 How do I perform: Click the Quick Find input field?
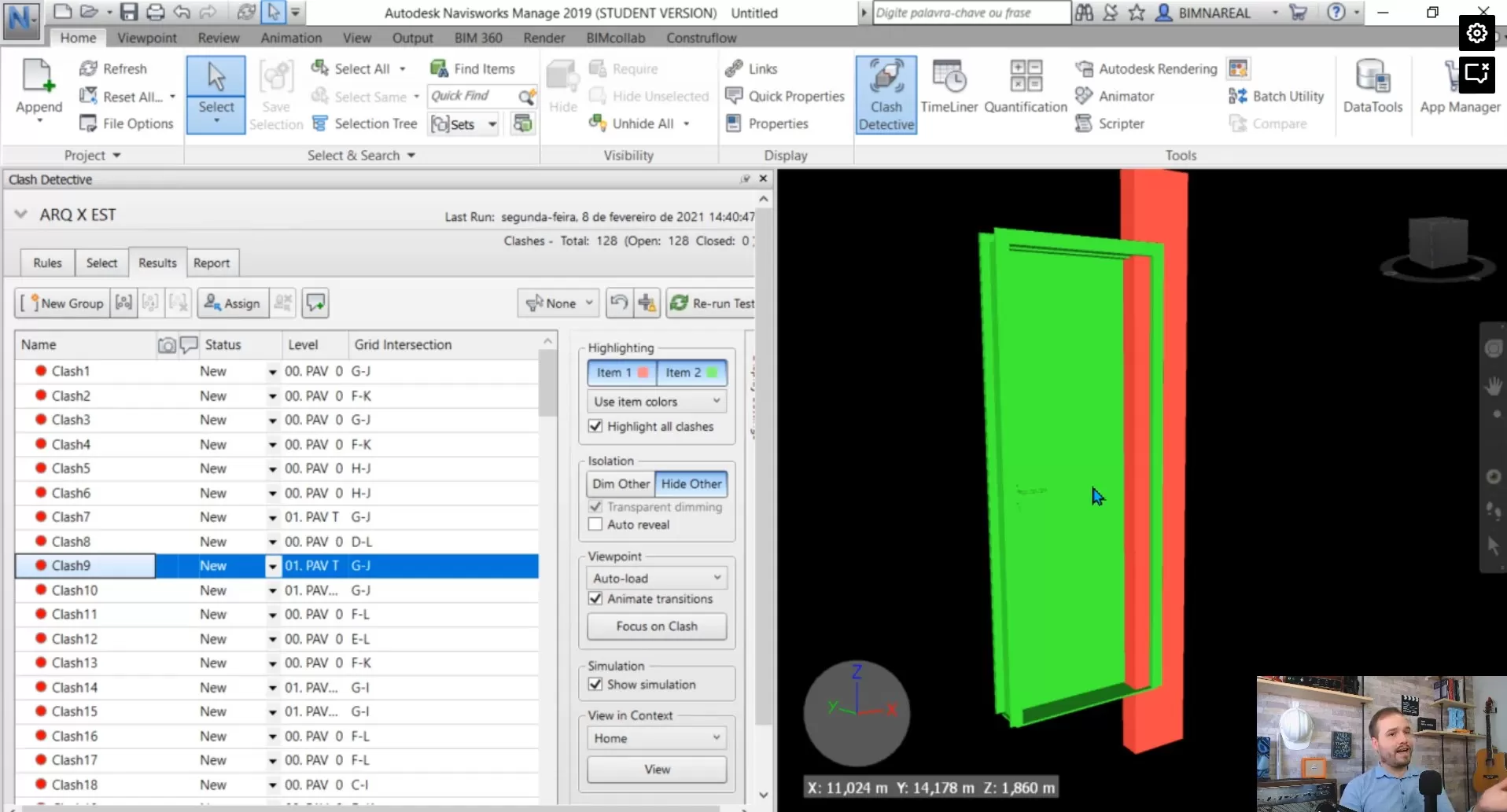pos(473,96)
